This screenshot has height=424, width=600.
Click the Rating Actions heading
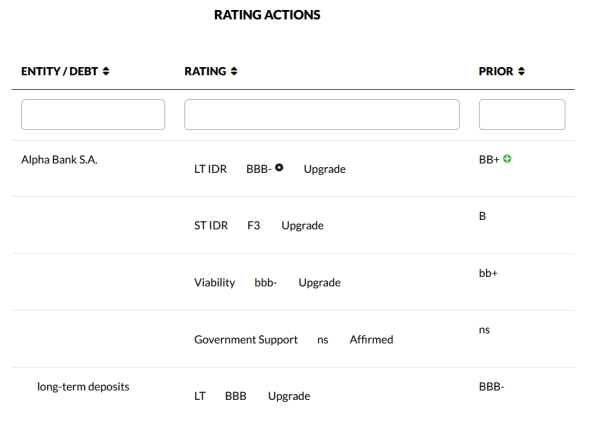(x=267, y=16)
